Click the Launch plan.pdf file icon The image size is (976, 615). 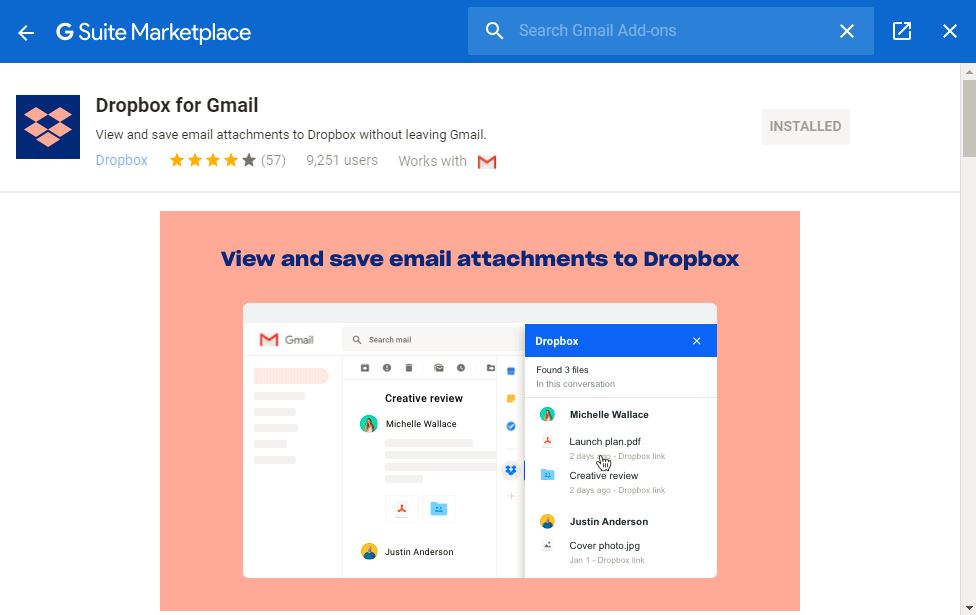click(x=548, y=441)
